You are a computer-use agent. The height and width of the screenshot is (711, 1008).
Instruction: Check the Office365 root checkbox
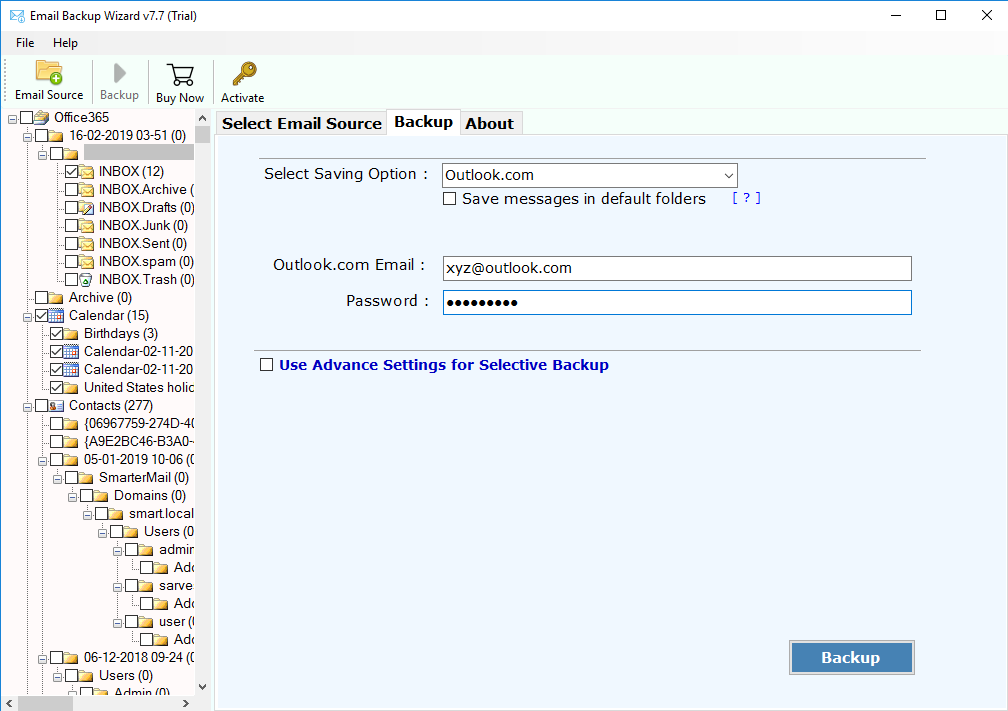point(26,118)
